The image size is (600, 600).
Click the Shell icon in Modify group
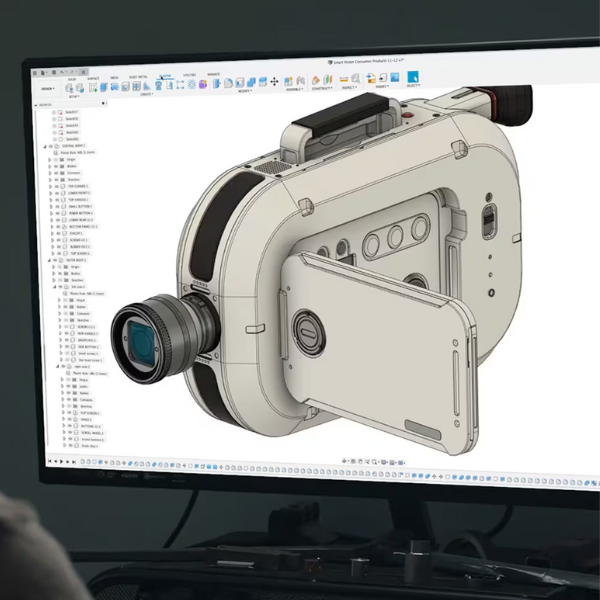click(x=240, y=82)
